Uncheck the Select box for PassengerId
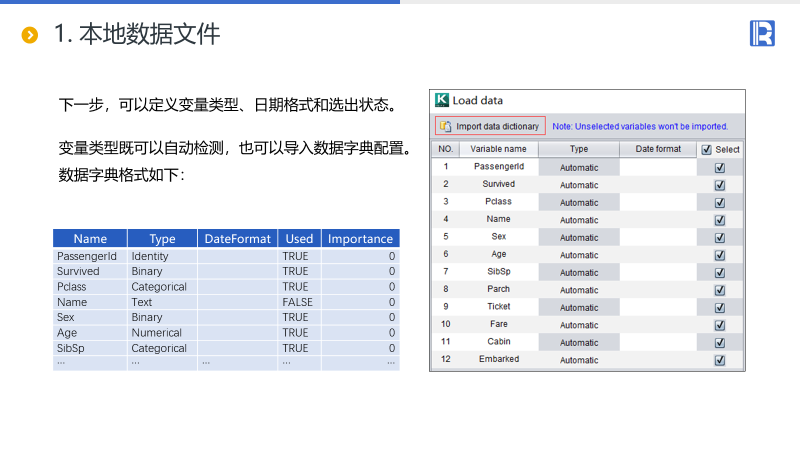 click(x=719, y=168)
